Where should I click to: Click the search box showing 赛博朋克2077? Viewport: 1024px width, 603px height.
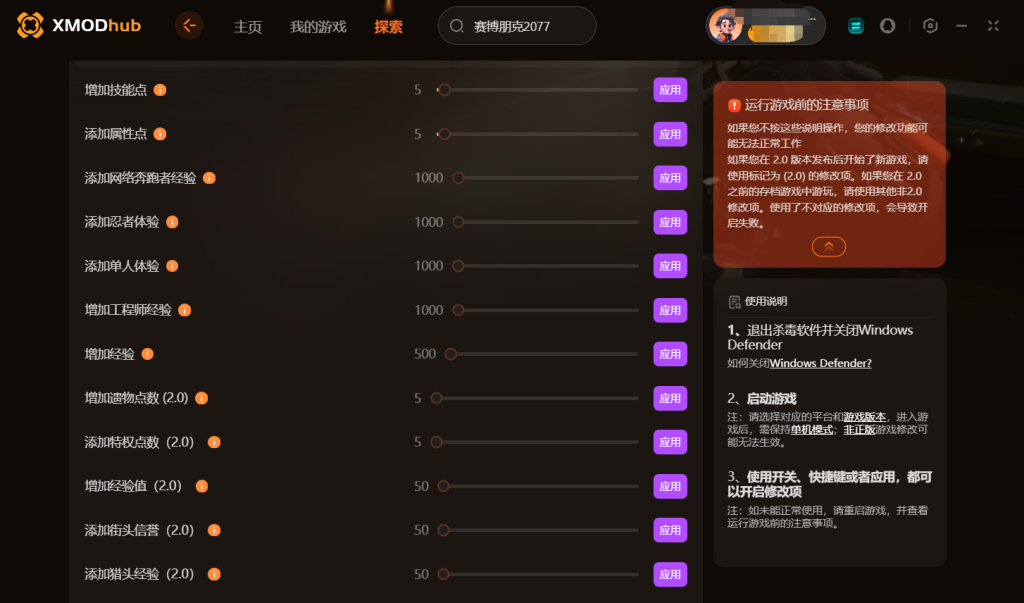517,26
